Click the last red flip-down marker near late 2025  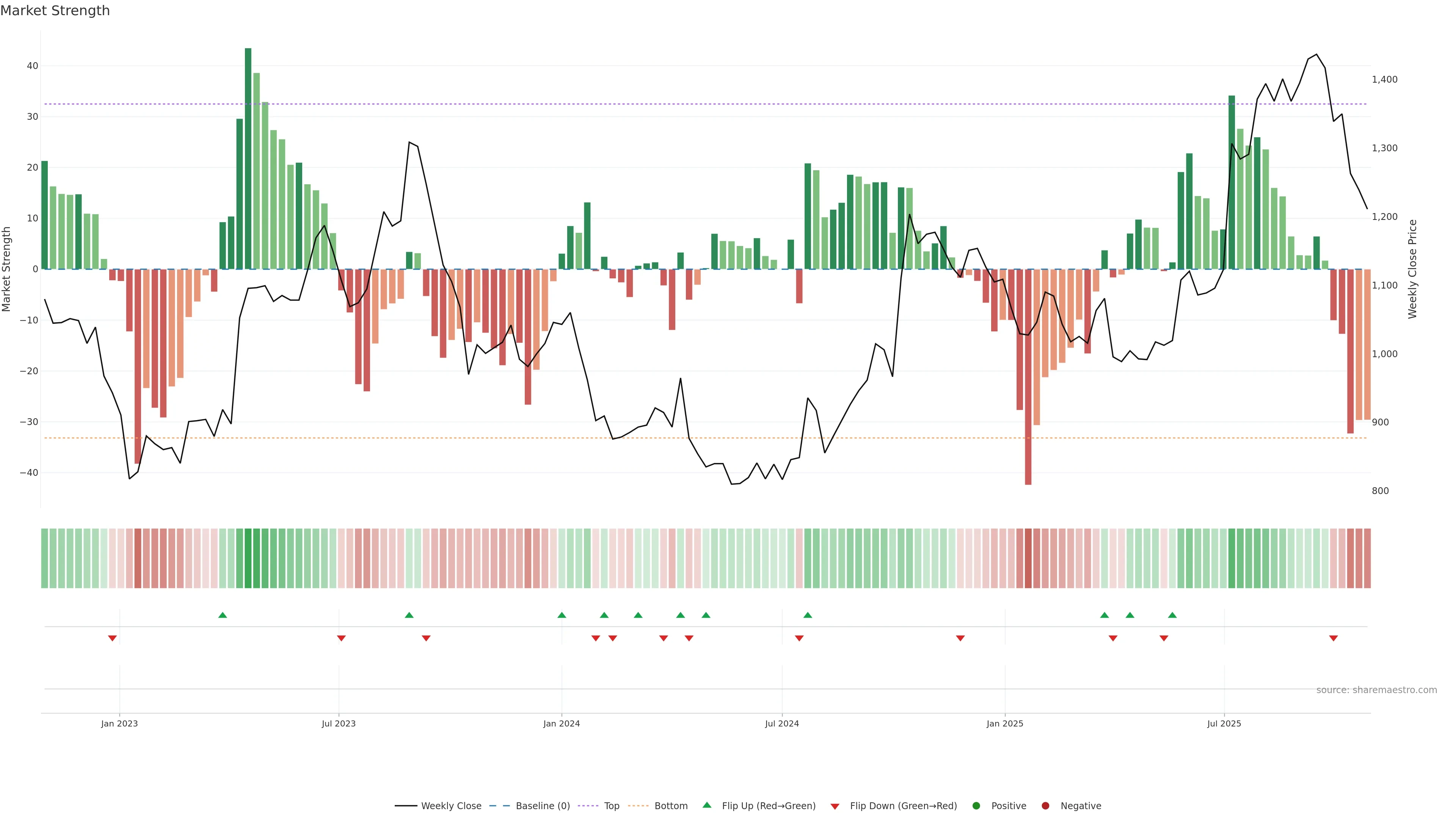tap(1334, 638)
